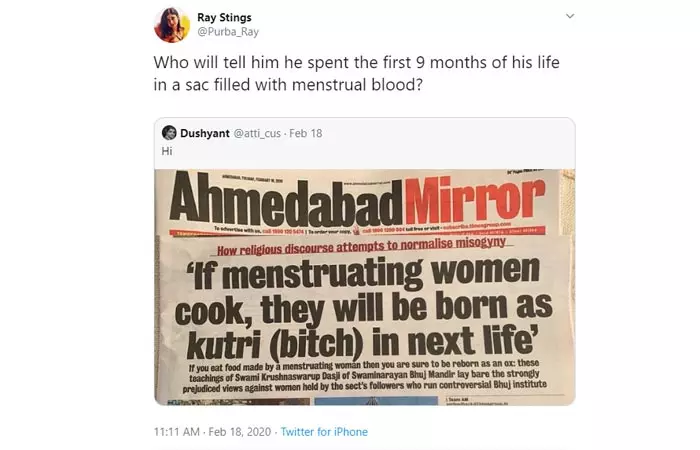Expand the tweet options chevron
Image resolution: width=700 pixels, height=450 pixels.
570,16
